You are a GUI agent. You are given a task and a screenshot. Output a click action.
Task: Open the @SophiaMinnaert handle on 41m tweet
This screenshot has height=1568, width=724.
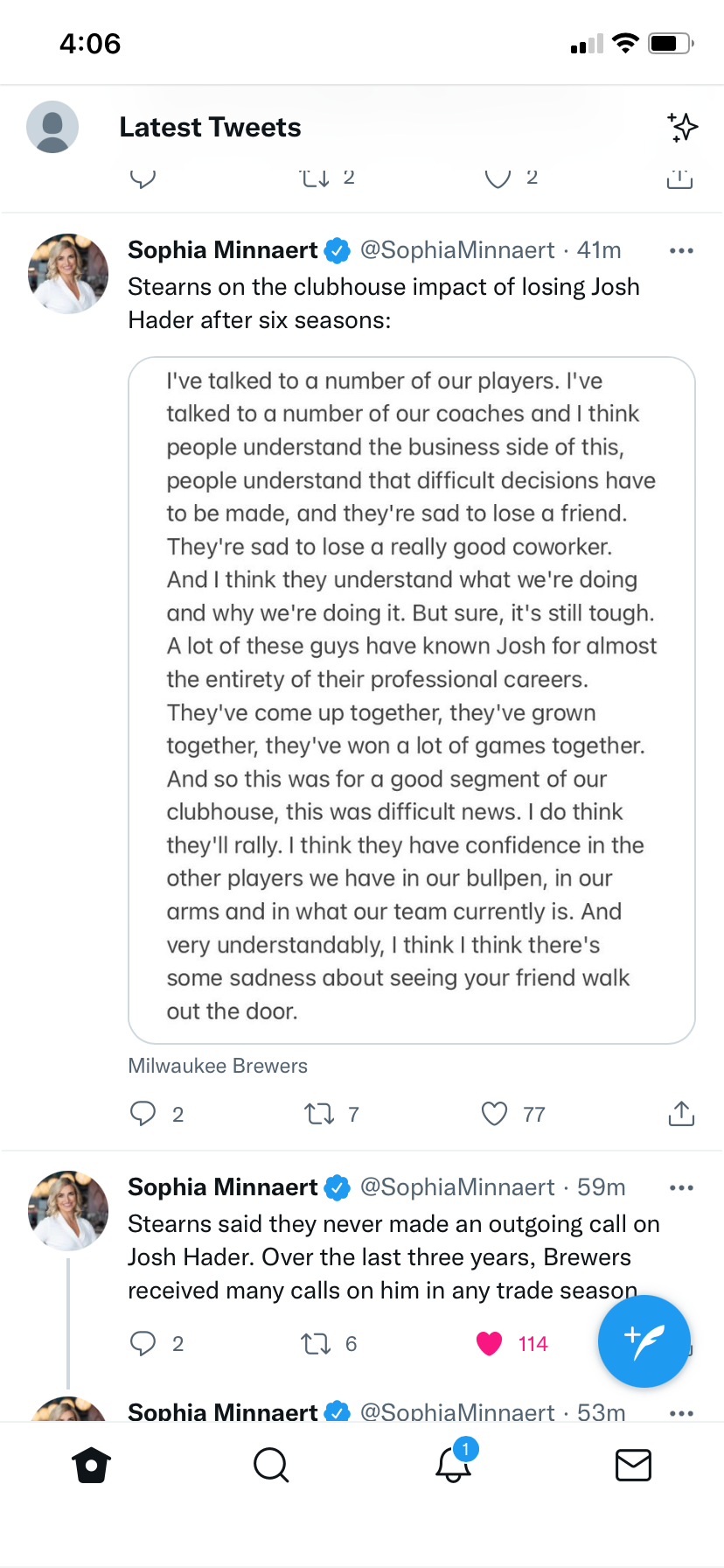pyautogui.click(x=456, y=250)
